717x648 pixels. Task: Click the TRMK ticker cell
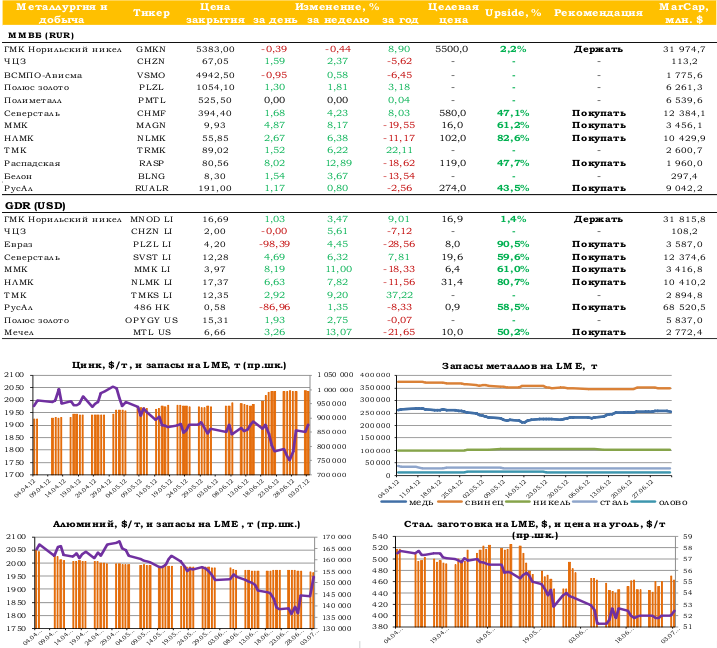tap(151, 150)
